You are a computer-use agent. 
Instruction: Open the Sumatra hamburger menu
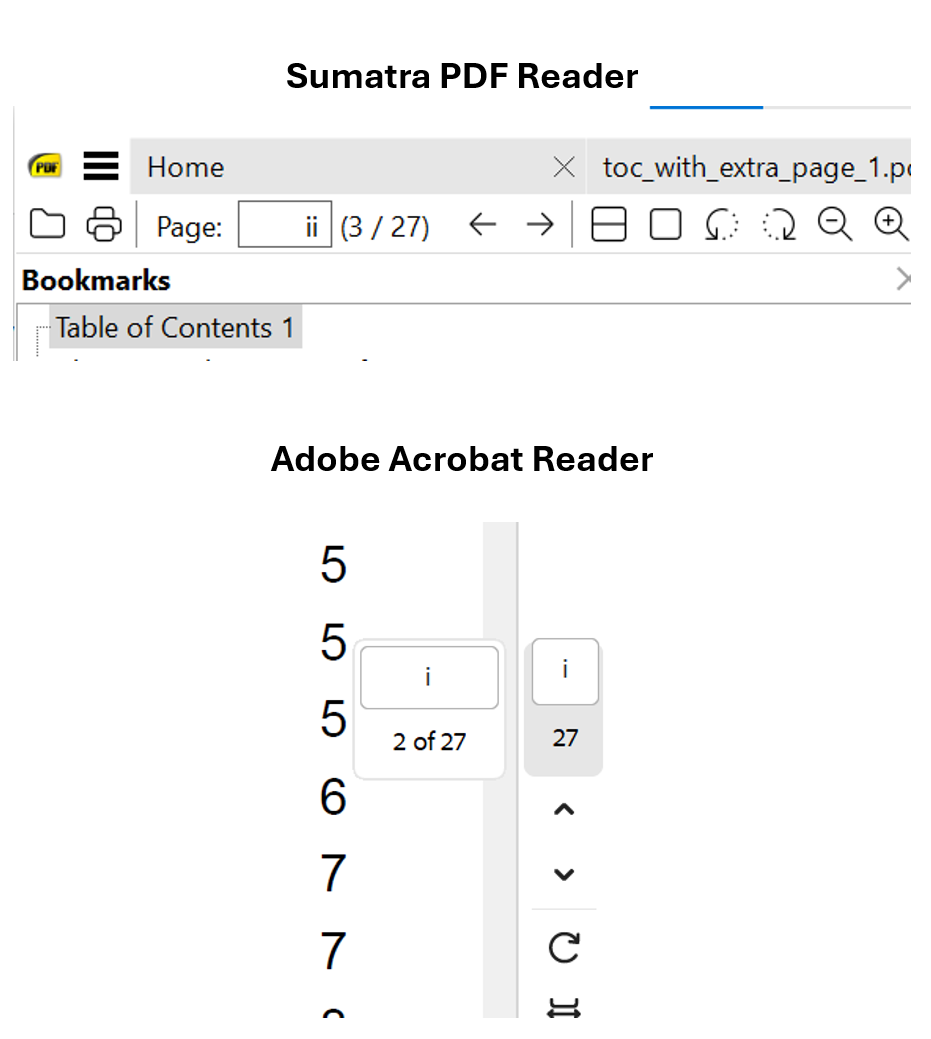tap(101, 166)
